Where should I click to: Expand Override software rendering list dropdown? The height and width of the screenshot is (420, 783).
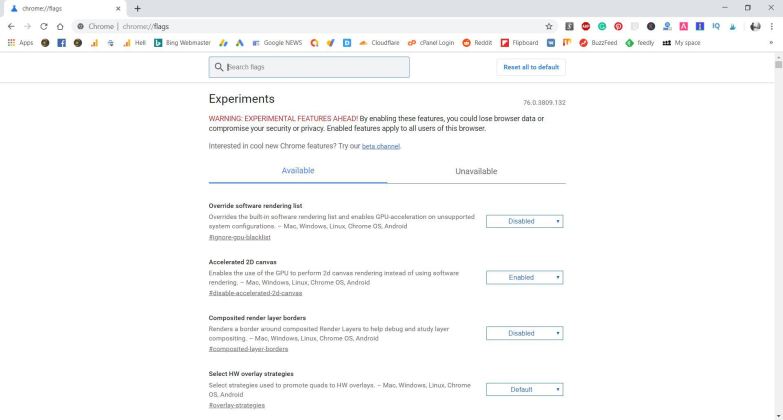[x=524, y=221]
